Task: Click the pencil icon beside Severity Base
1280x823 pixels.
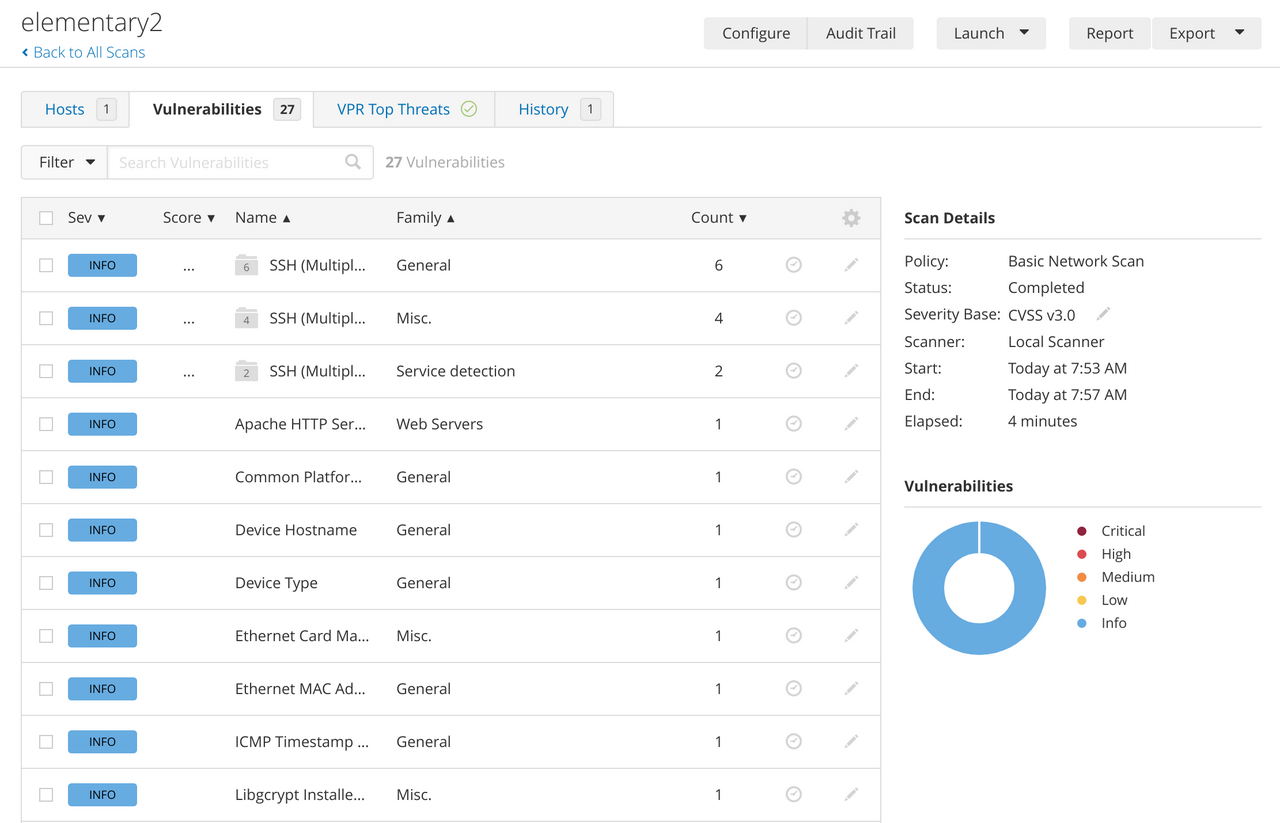Action: pos(1103,314)
